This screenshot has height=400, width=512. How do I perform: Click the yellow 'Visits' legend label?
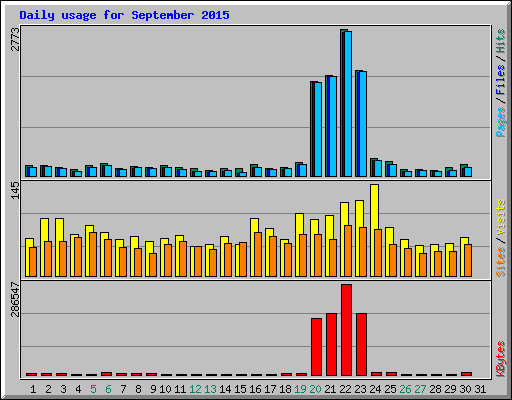(501, 217)
